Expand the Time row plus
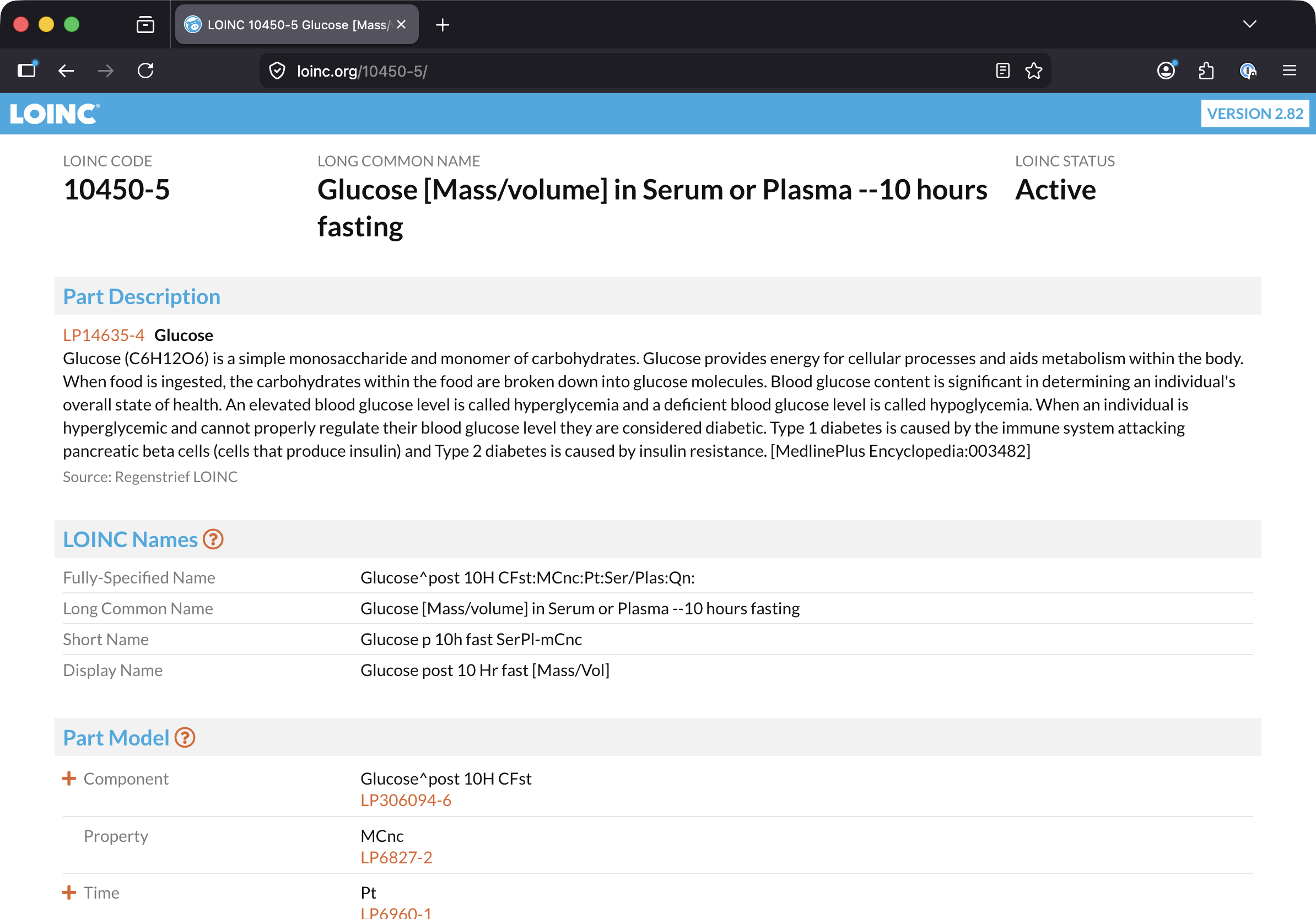1316x919 pixels. (x=69, y=892)
